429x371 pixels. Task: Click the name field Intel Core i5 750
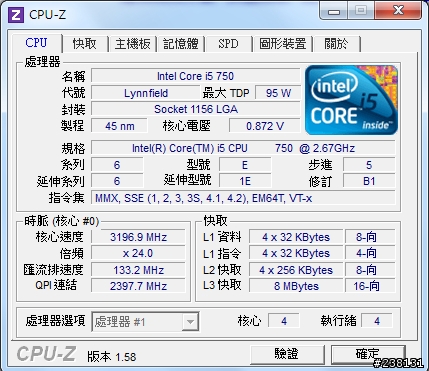point(195,76)
